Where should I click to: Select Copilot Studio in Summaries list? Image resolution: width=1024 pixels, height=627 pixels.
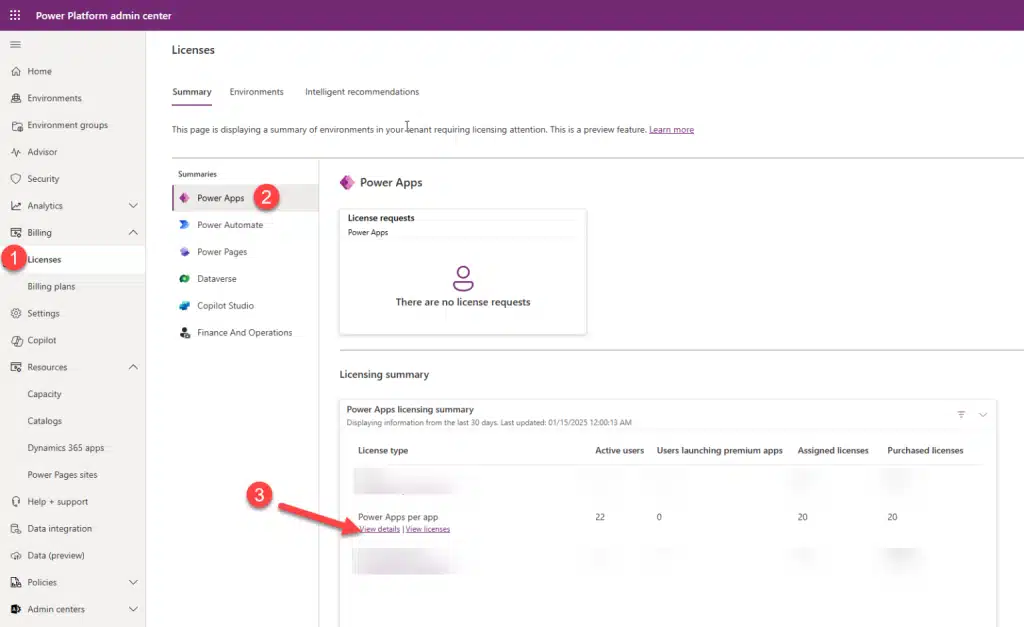[x=246, y=306]
